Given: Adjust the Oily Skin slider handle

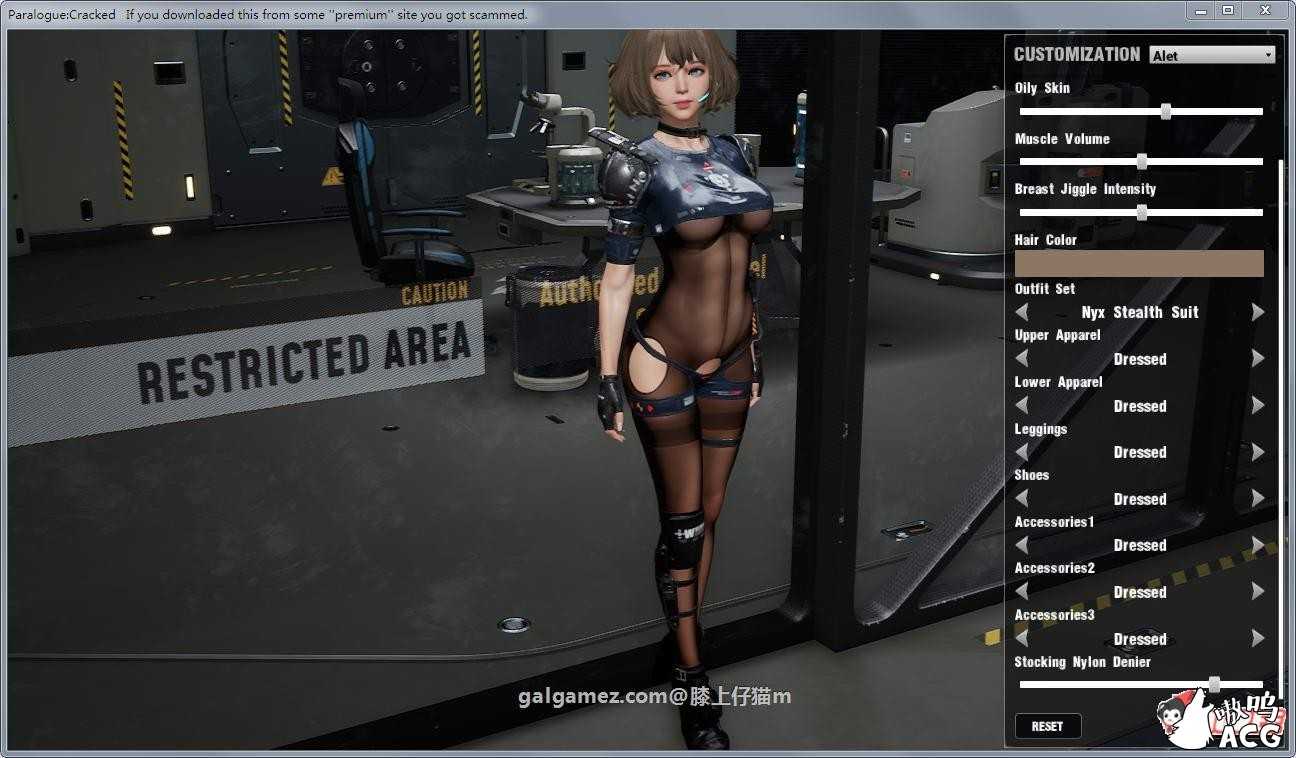Looking at the screenshot, I should (1166, 111).
